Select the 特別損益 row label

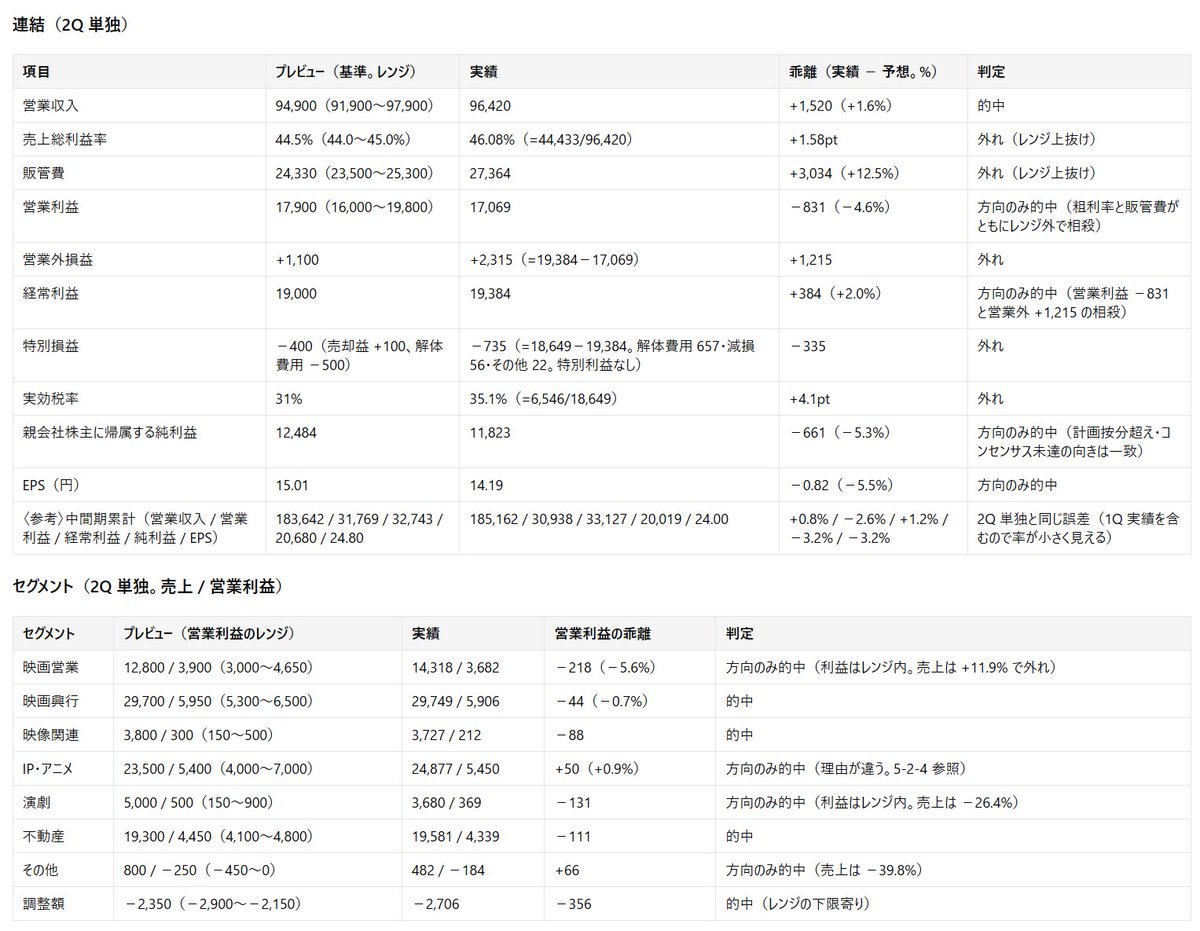tap(49, 346)
